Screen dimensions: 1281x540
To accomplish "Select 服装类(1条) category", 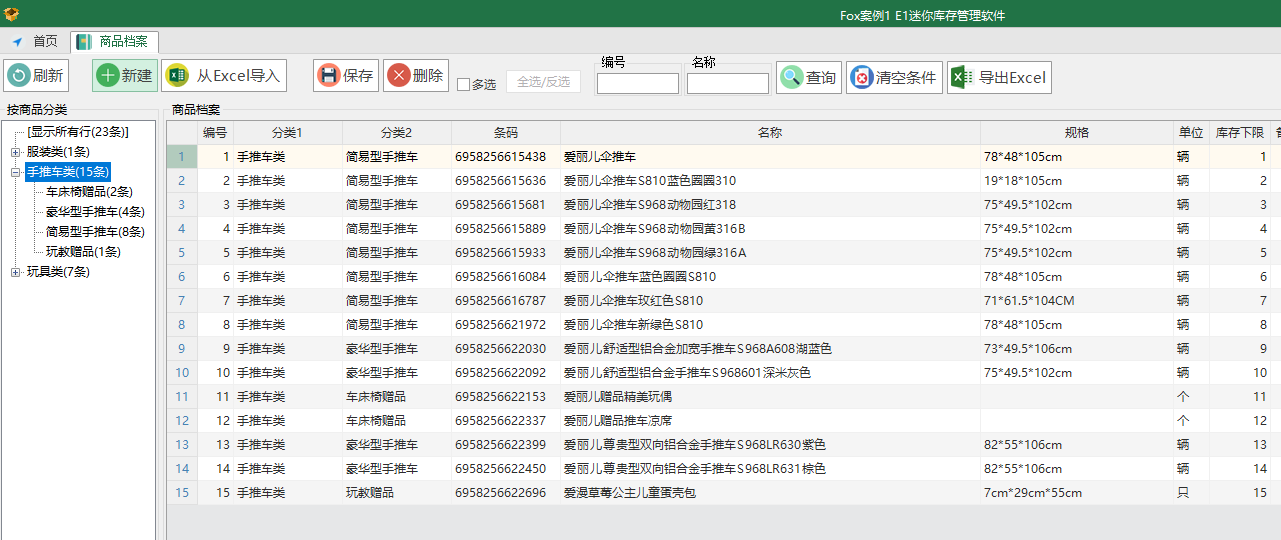I will (58, 152).
